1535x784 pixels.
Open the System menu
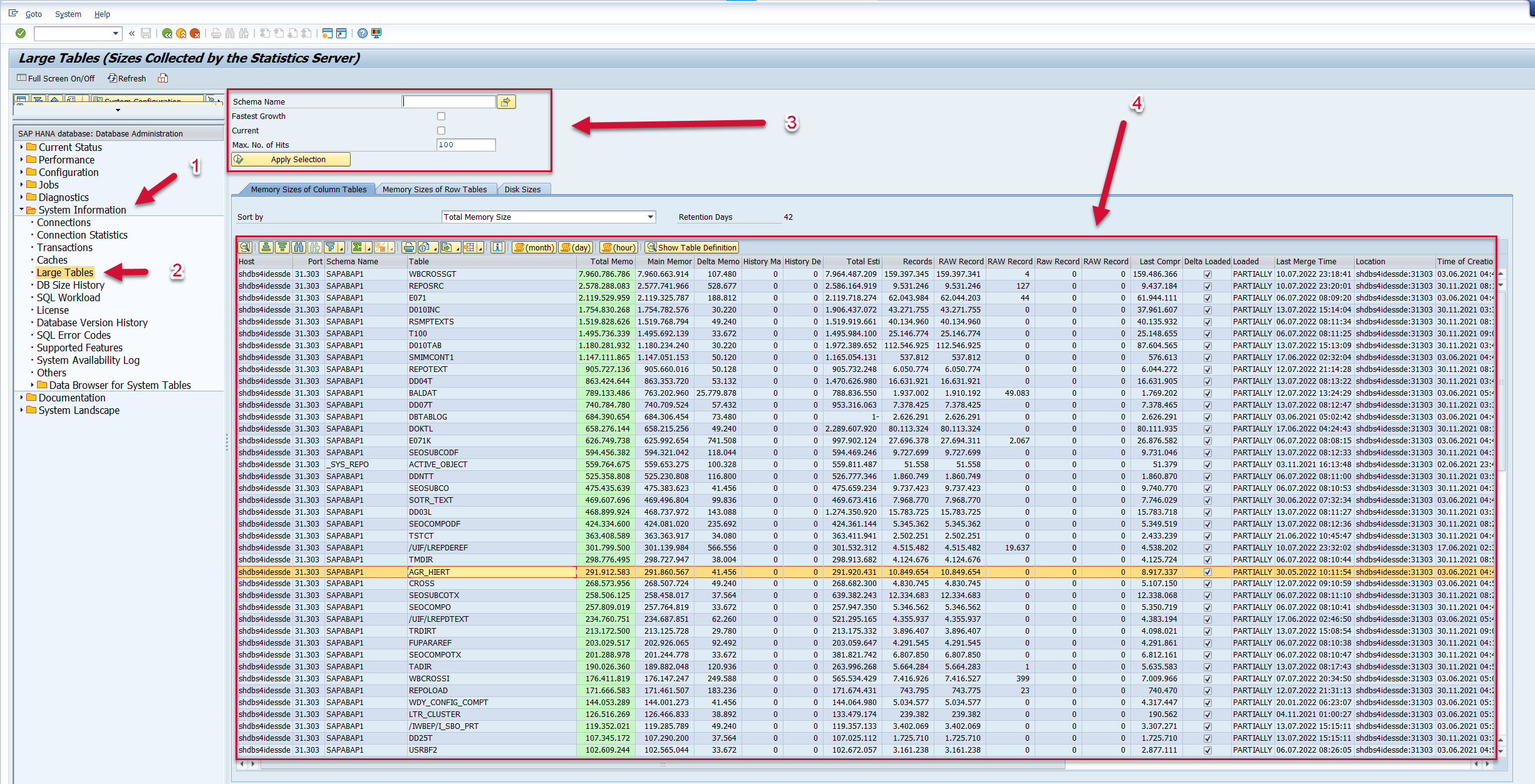[68, 14]
